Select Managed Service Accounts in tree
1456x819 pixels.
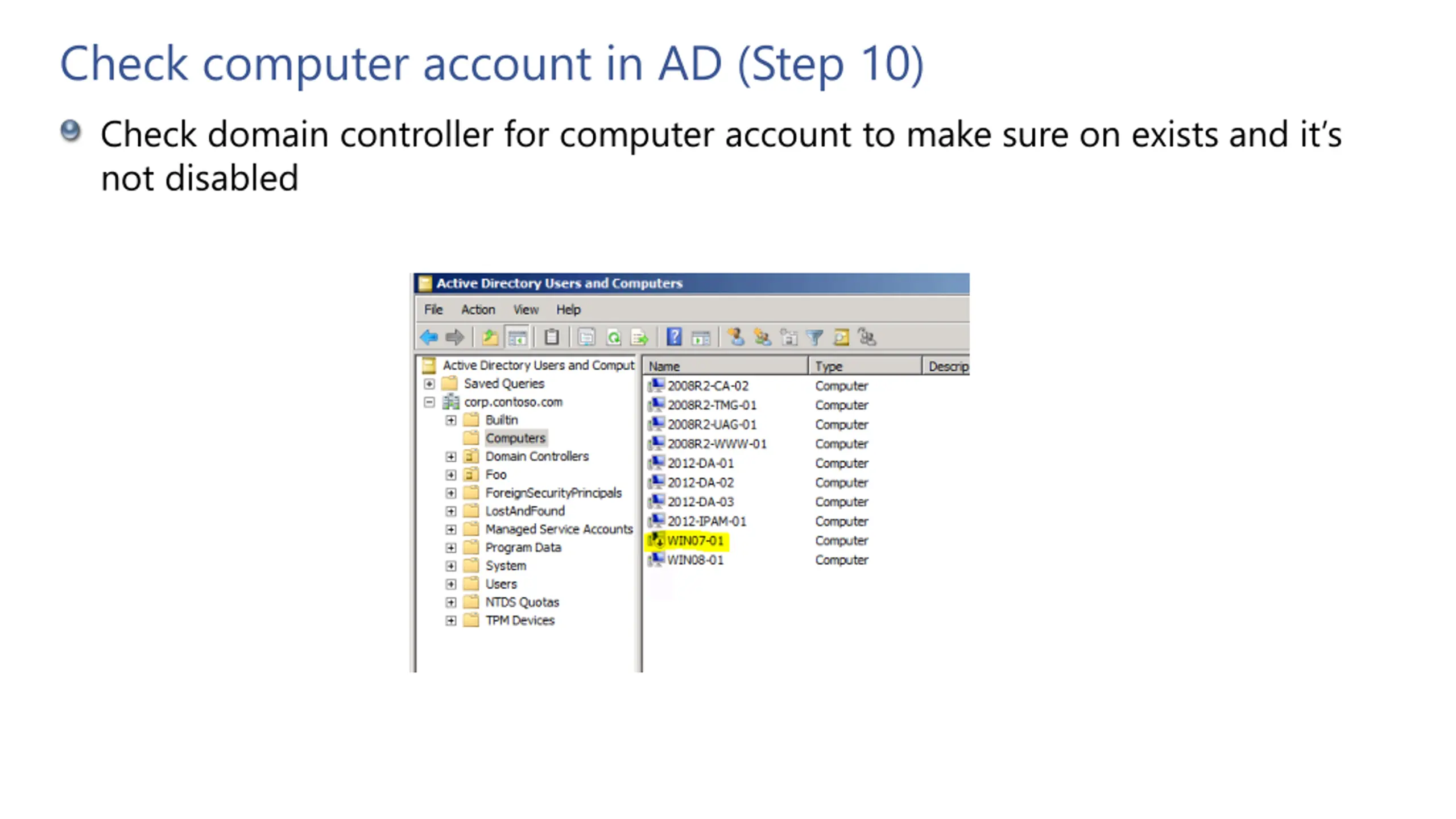pos(559,529)
